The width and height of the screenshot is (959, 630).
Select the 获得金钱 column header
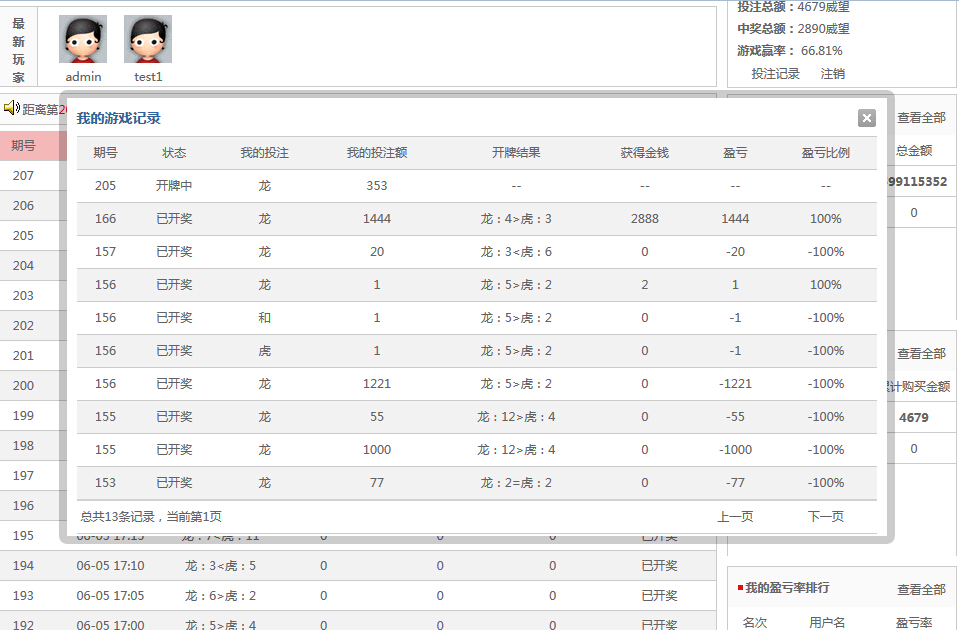645,153
